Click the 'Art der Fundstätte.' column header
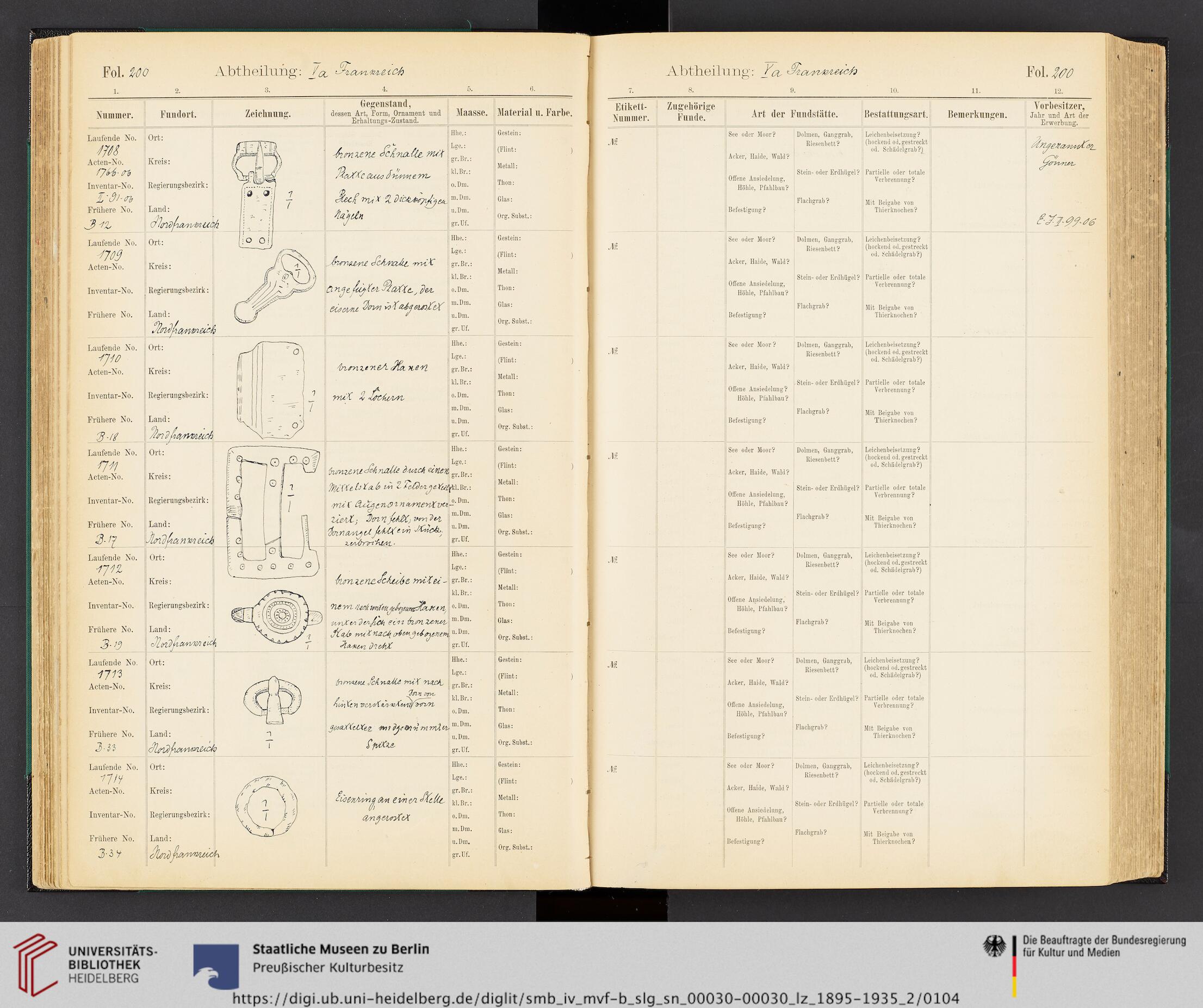The width and height of the screenshot is (1203, 1008). tap(794, 114)
